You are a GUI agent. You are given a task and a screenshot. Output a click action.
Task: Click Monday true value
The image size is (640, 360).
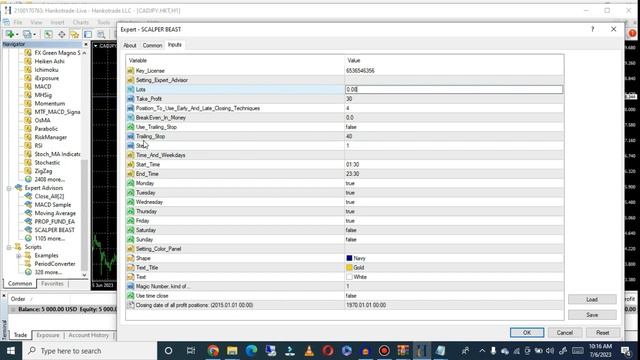(453, 183)
